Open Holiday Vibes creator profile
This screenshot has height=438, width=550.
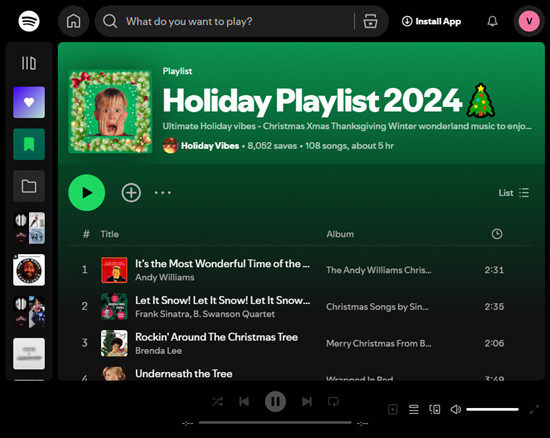tap(210, 146)
